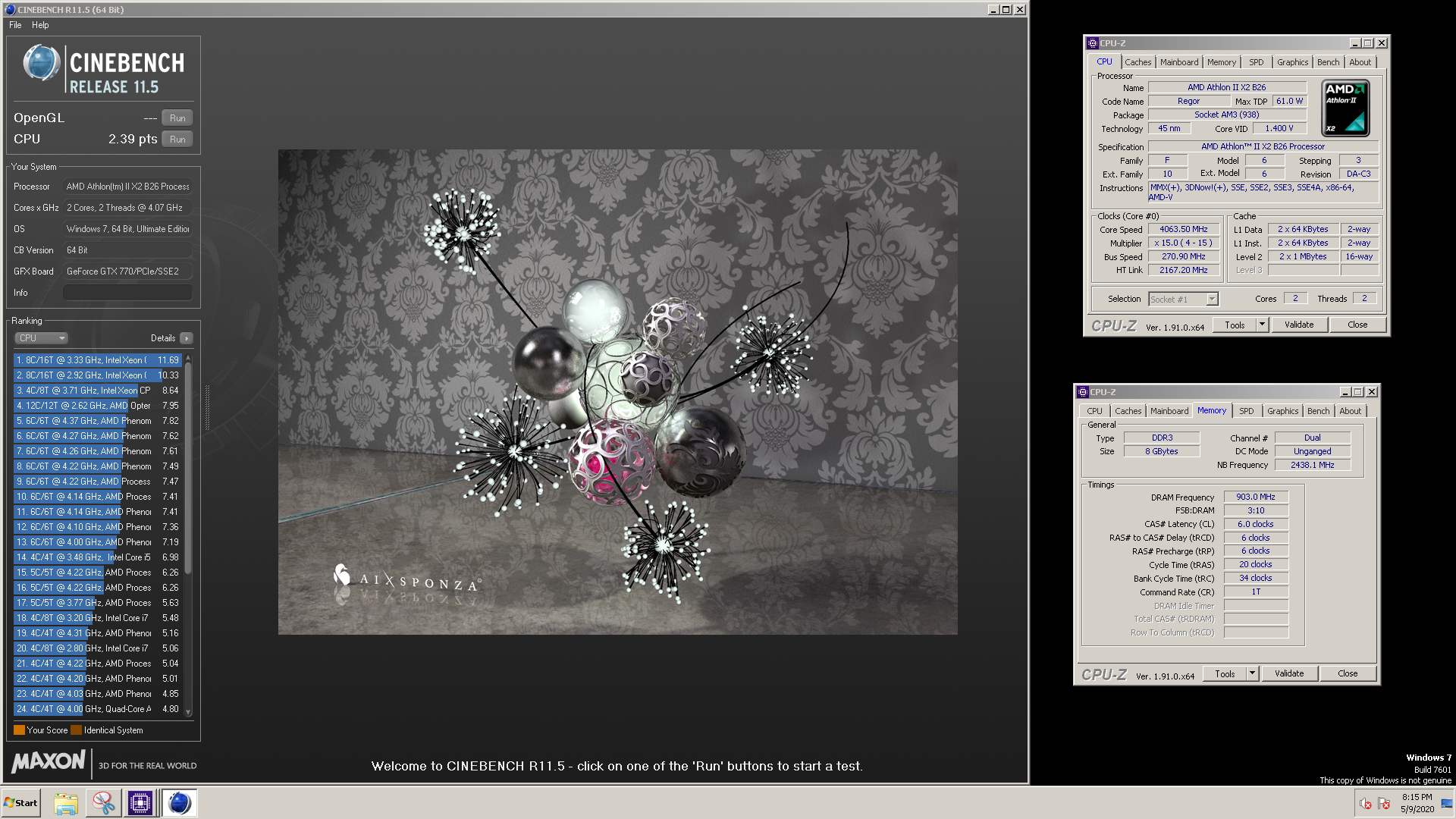Click Close button in top CPU-Z window
Screen dimensions: 1456x819
(x=1357, y=325)
